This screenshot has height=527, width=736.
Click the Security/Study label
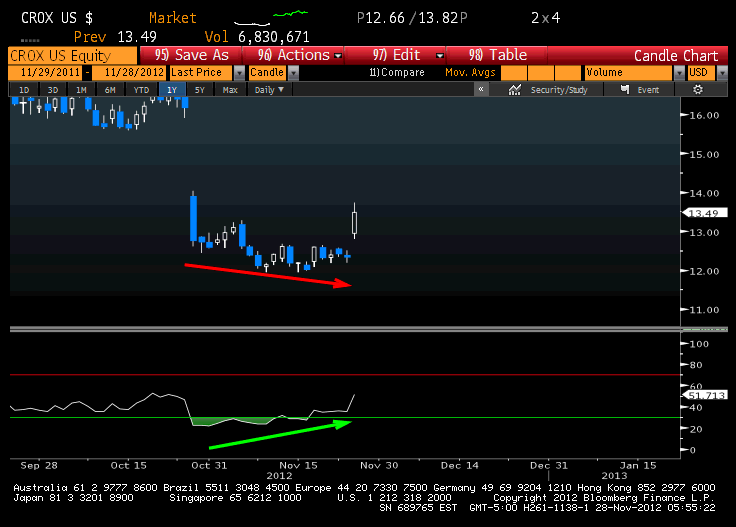pyautogui.click(x=559, y=90)
